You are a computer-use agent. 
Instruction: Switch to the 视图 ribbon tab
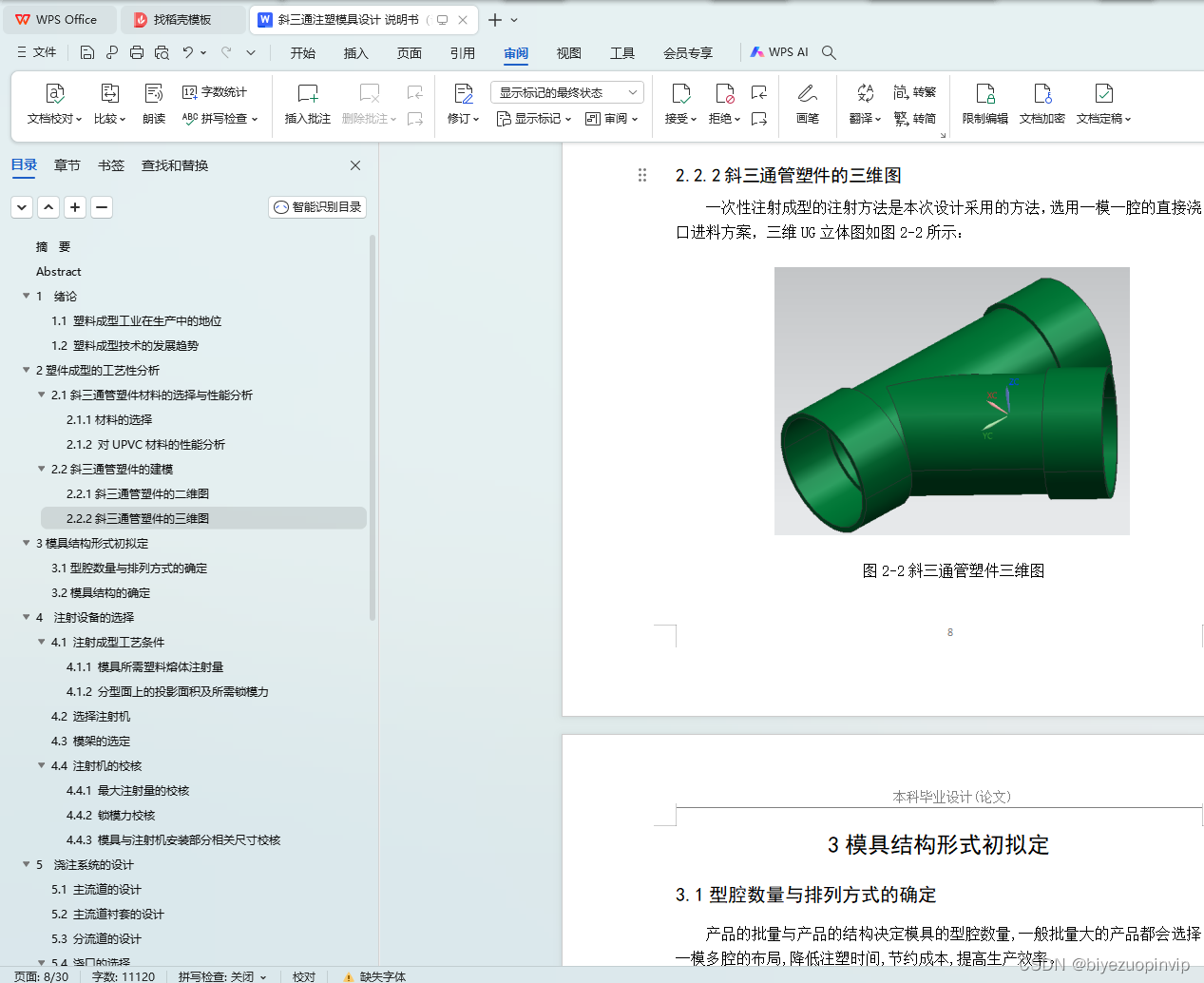click(x=569, y=53)
